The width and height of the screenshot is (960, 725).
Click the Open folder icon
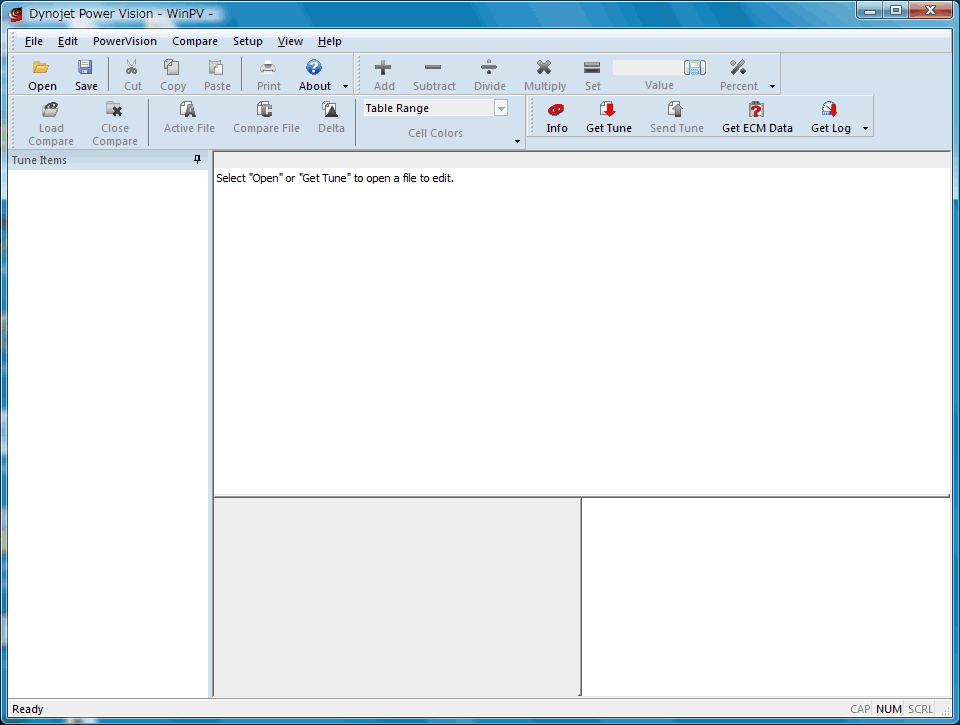point(42,67)
